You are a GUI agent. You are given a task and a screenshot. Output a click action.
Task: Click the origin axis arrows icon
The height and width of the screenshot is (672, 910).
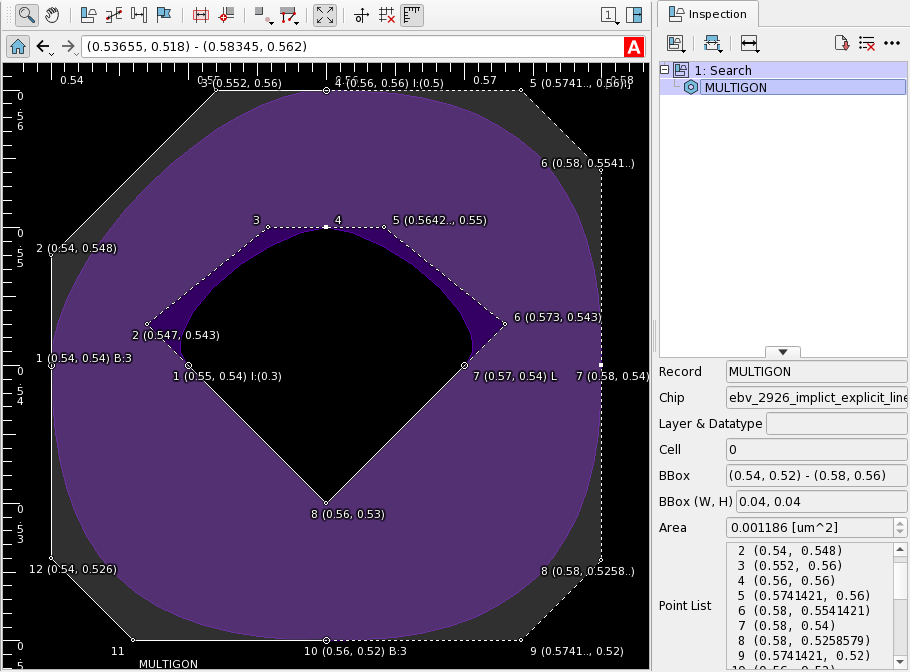[x=362, y=15]
